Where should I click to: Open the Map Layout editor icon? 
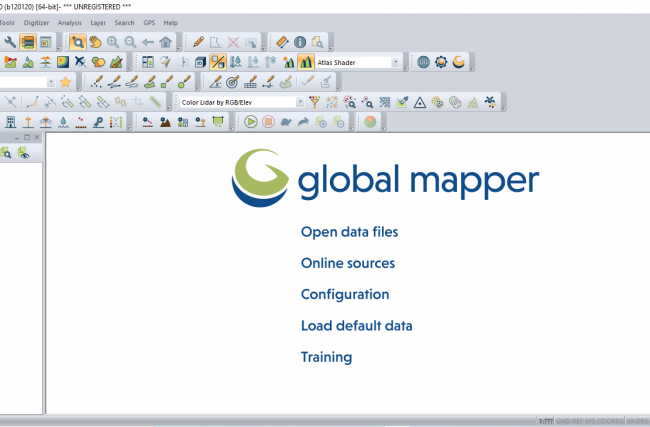click(x=45, y=42)
